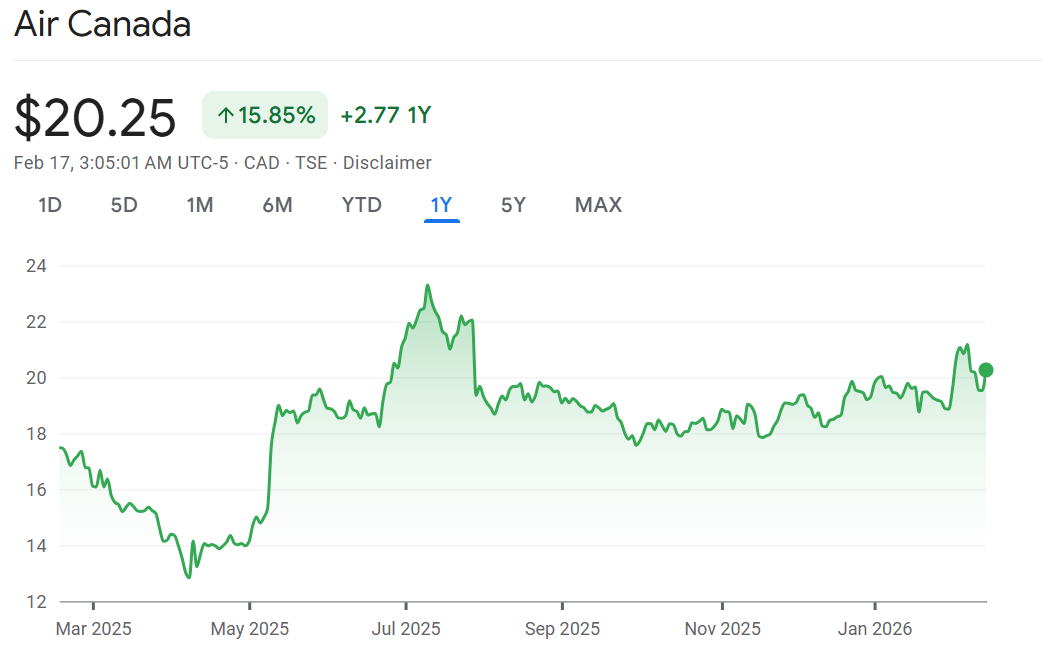Image resolution: width=1042 pixels, height=658 pixels.
Task: Click the July 2025 peak on chart
Action: coord(428,286)
